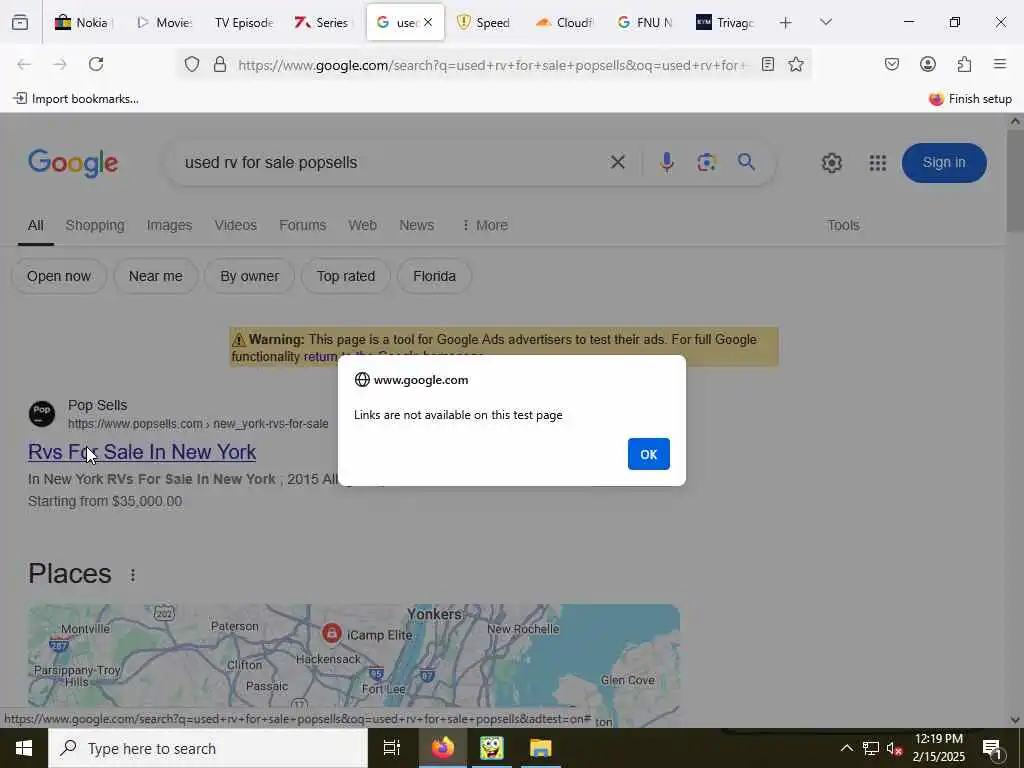This screenshot has height=768, width=1024.
Task: Show hidden system tray icons
Action: point(846,748)
